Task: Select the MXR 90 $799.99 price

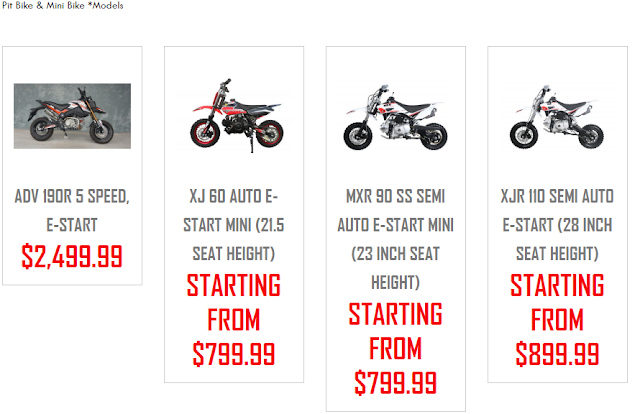Action: [396, 383]
